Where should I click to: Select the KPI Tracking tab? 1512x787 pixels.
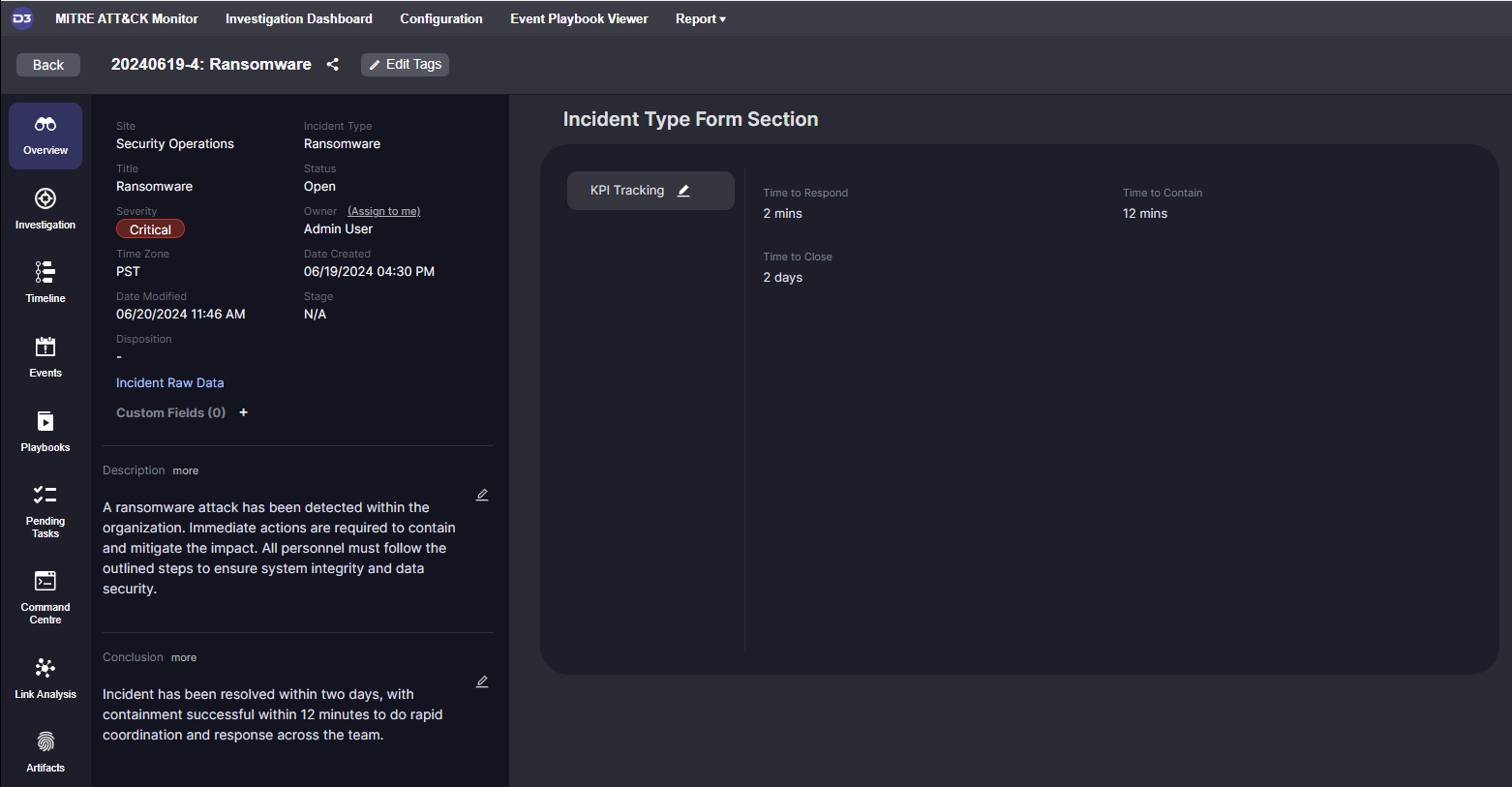click(627, 191)
